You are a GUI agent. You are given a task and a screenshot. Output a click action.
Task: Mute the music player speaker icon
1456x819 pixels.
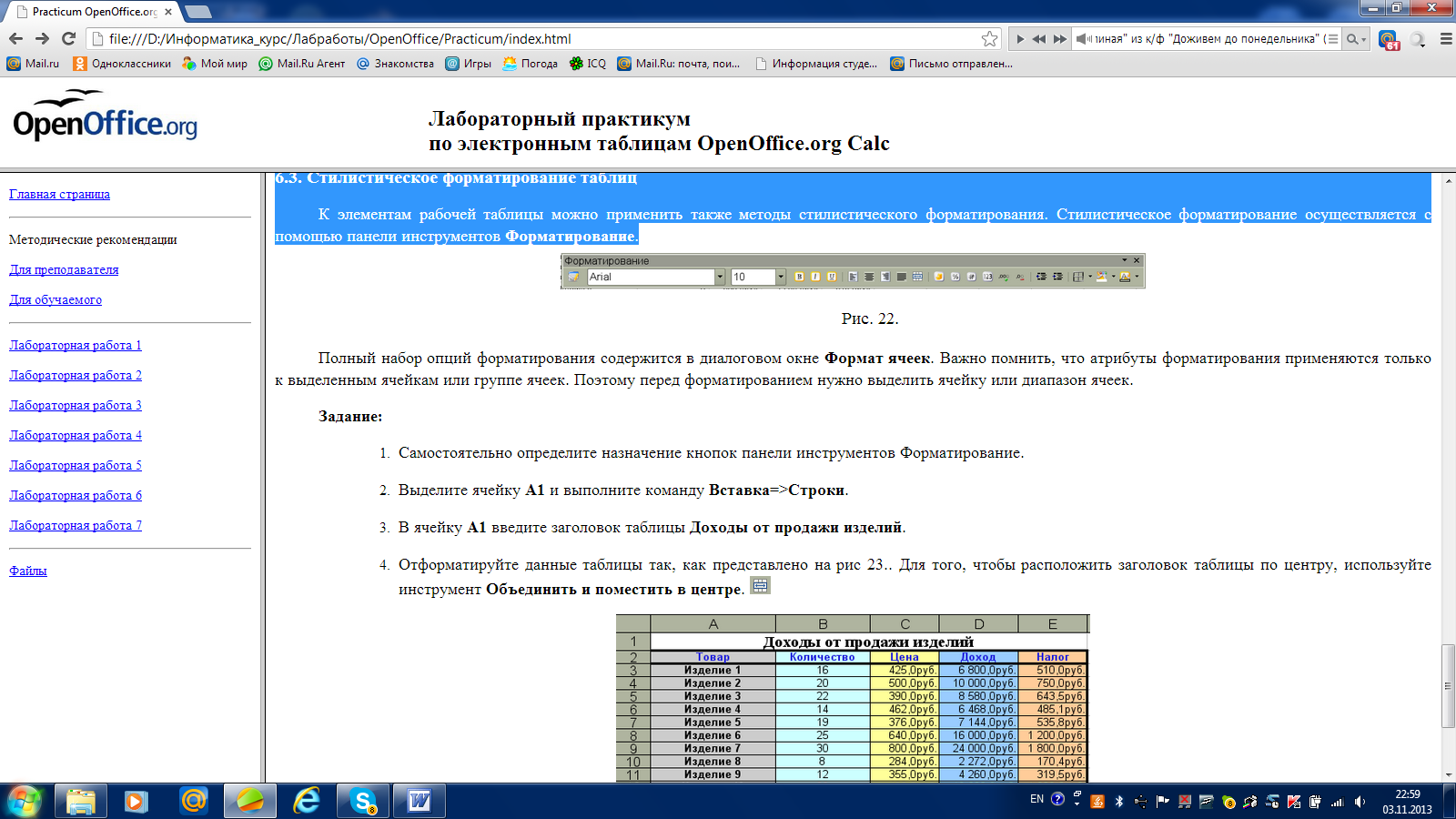(x=1083, y=39)
